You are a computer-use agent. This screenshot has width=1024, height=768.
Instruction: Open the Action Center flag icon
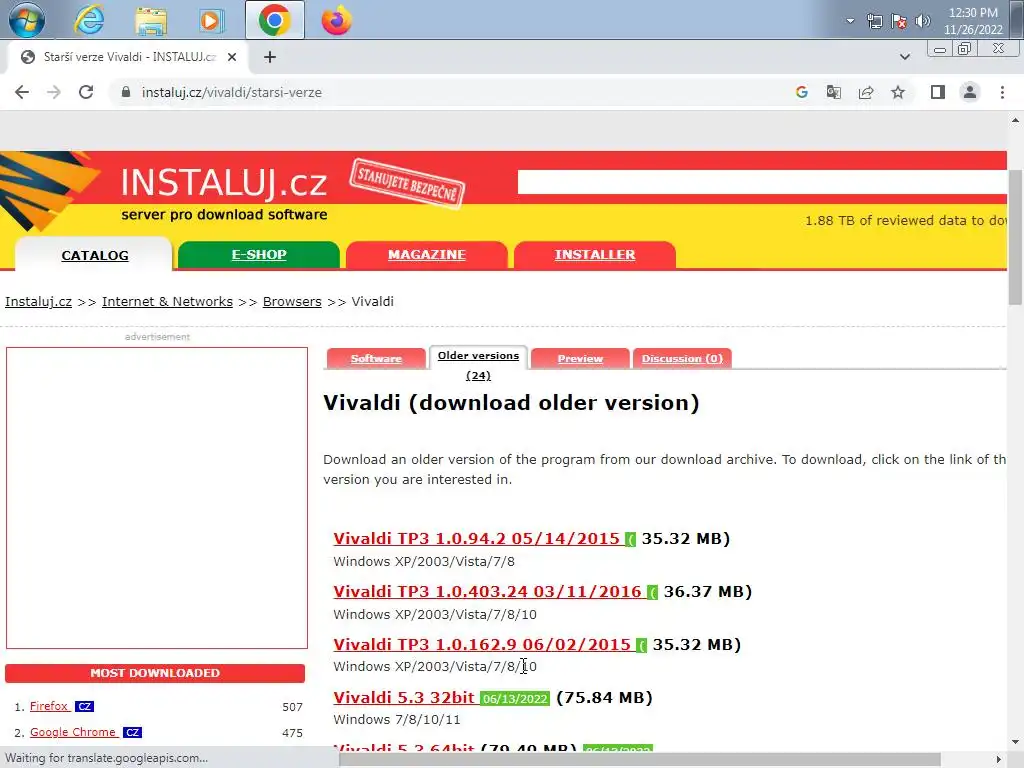point(899,22)
